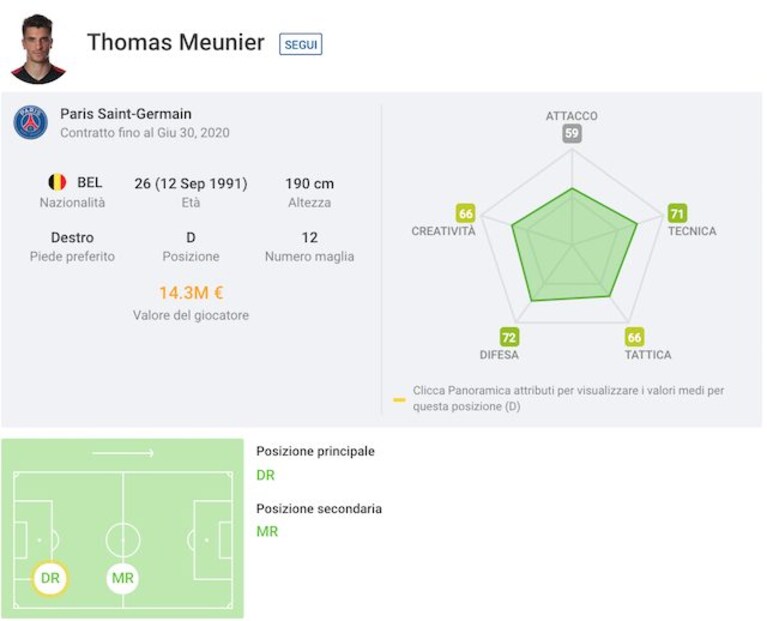Open the Paris Saint-Germain team link
Screen dimensions: 767x621
(126, 114)
